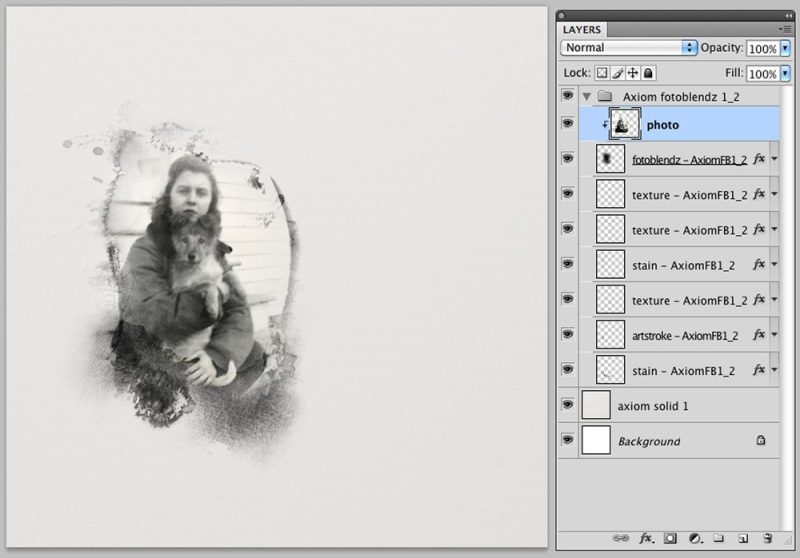The width and height of the screenshot is (800, 558).
Task: Expand fotoblendz layer effects arrow
Action: click(774, 159)
